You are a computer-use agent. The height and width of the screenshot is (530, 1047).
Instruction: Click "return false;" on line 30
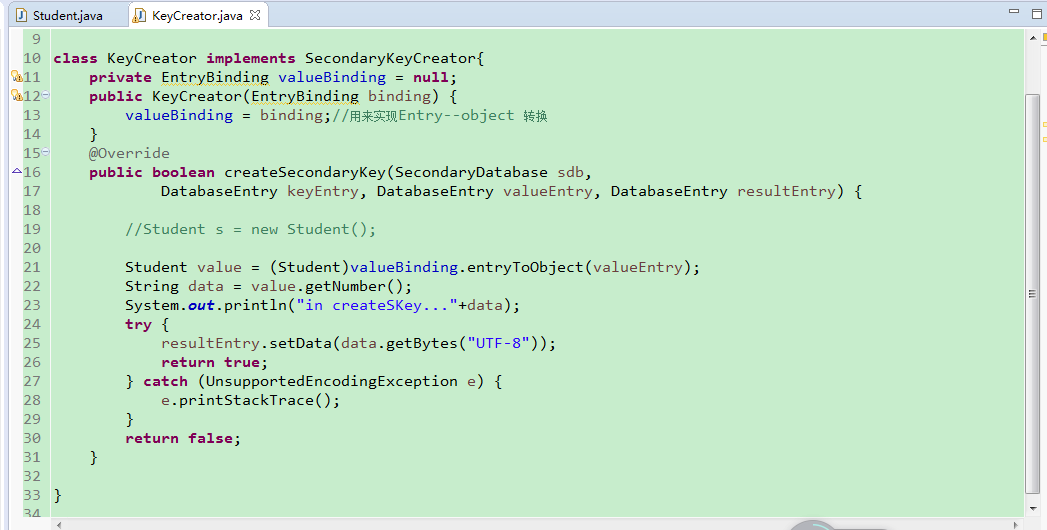183,439
